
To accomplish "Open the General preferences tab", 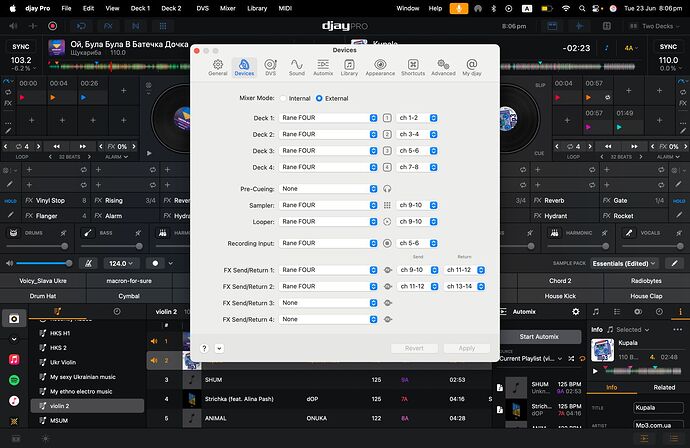I will (217, 67).
